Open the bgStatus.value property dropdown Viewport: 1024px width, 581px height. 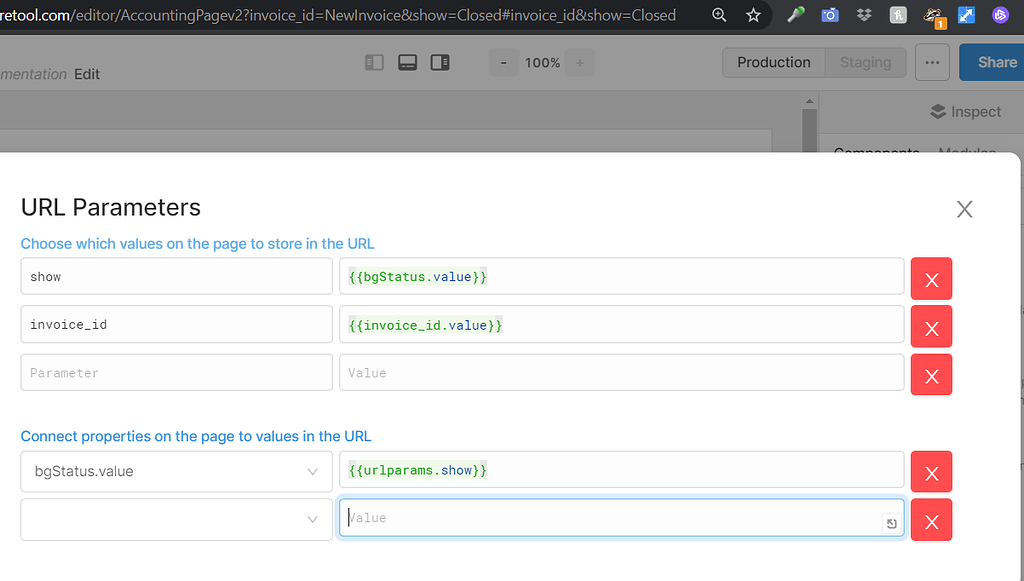click(x=176, y=470)
